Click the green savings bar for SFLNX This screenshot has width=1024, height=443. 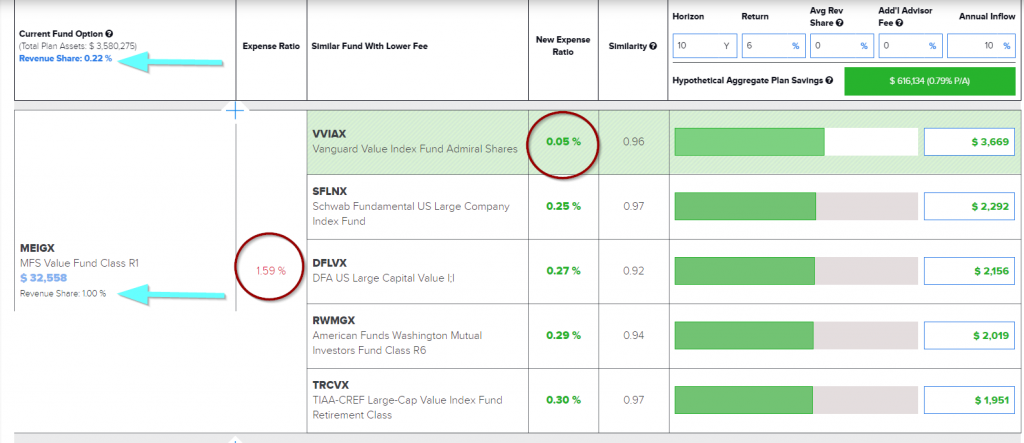tap(746, 206)
